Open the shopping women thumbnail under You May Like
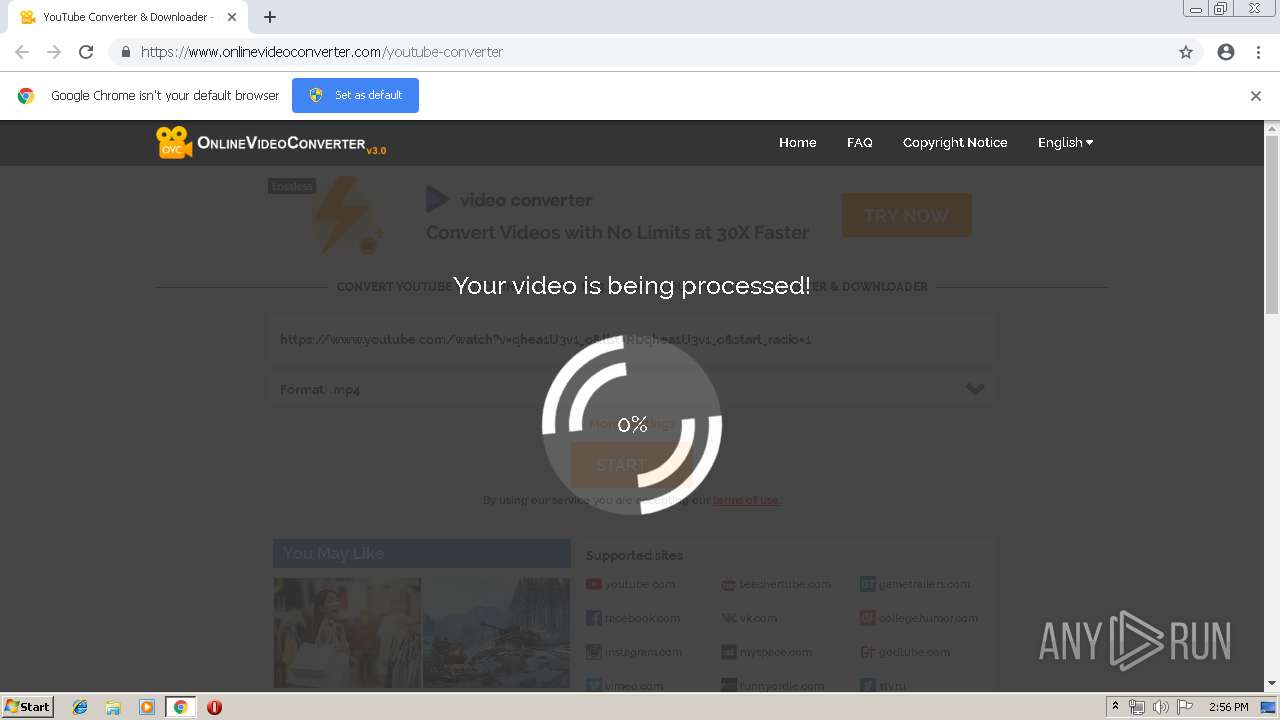 (347, 633)
